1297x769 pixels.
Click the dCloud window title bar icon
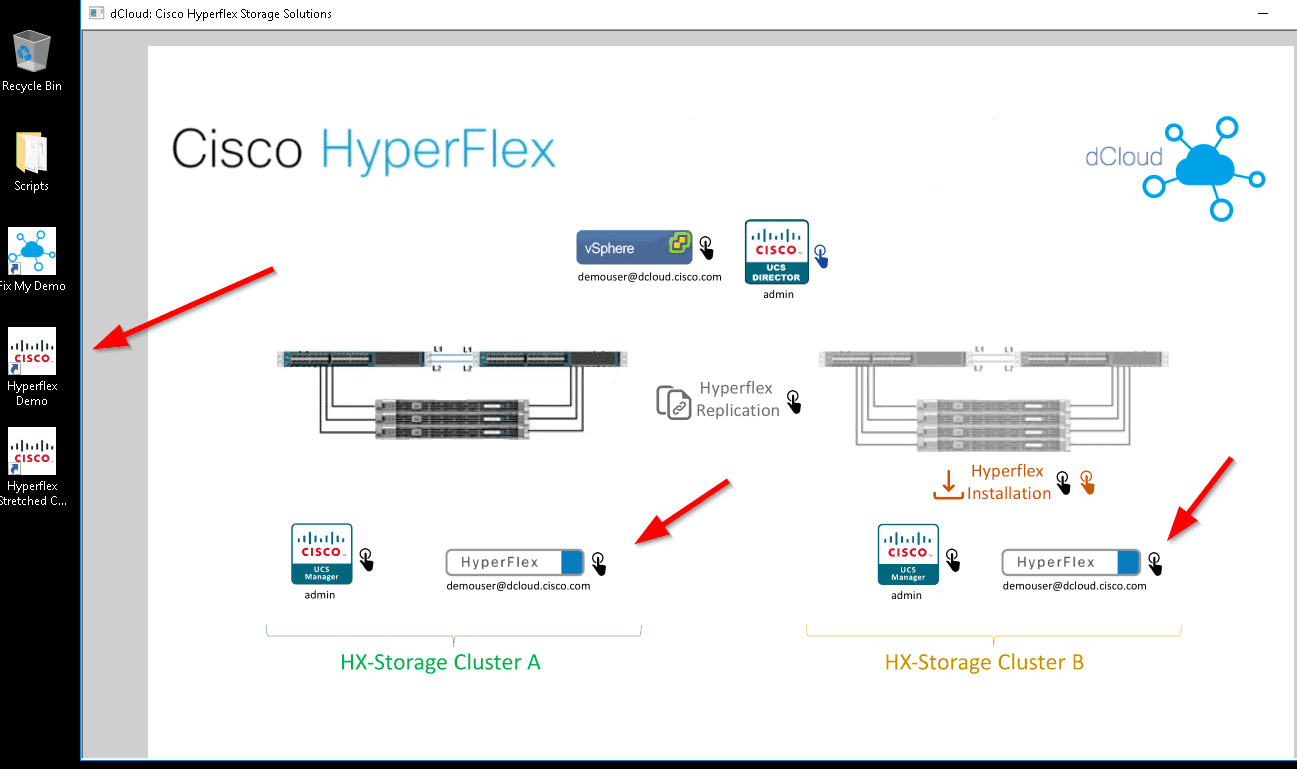[x=96, y=14]
